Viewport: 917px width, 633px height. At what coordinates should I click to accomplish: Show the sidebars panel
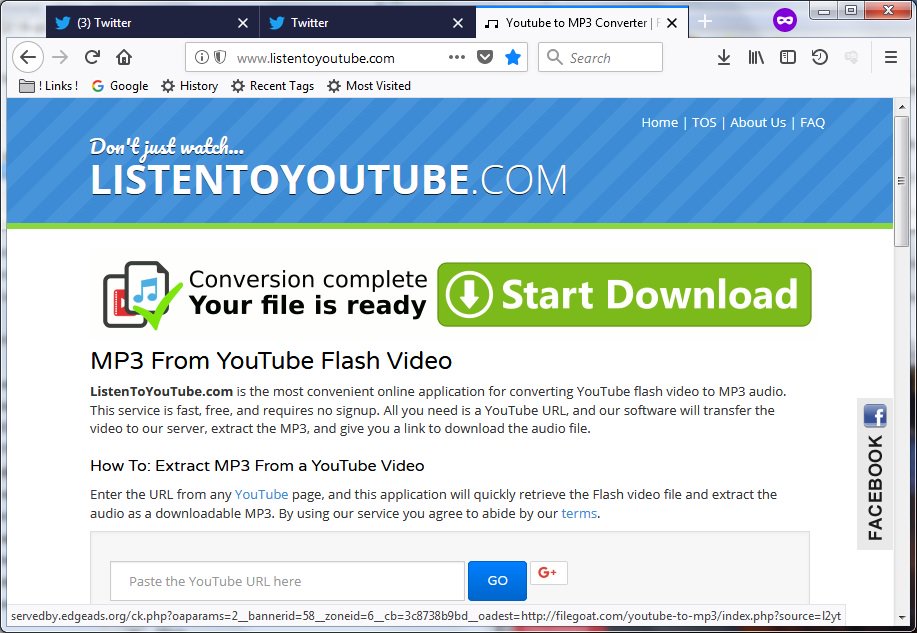pos(788,57)
